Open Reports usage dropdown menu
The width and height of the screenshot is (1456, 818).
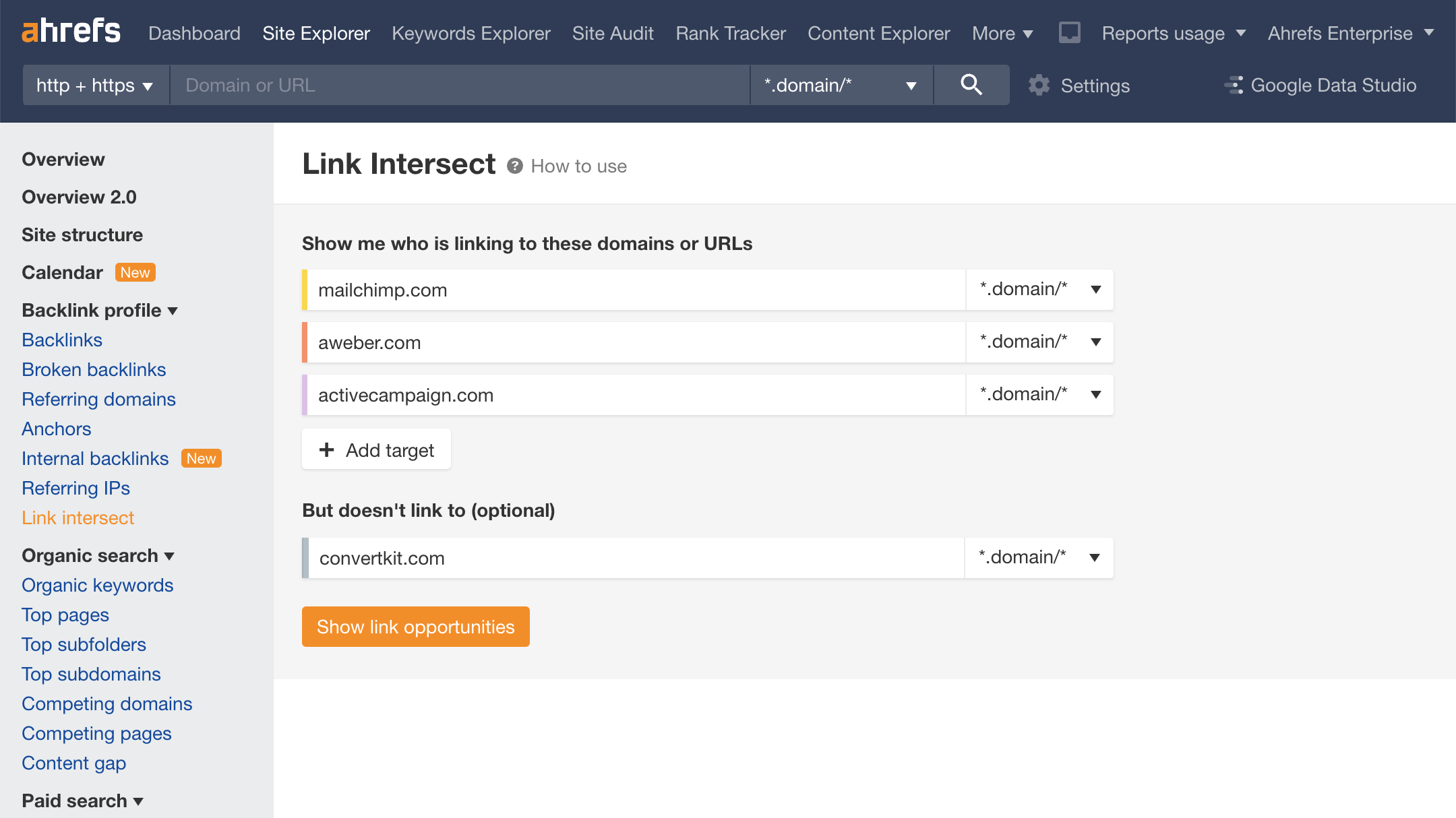pos(1174,33)
